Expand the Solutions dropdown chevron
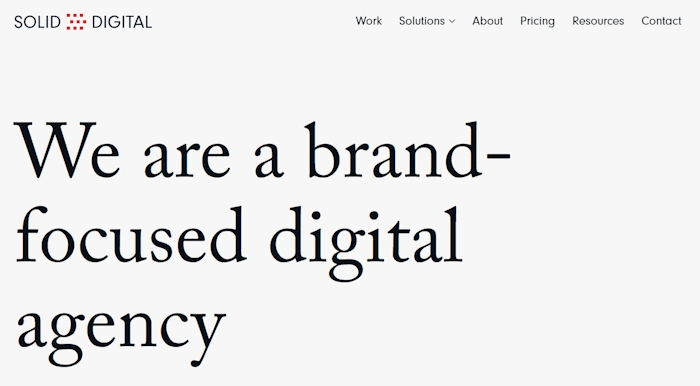 click(x=452, y=21)
